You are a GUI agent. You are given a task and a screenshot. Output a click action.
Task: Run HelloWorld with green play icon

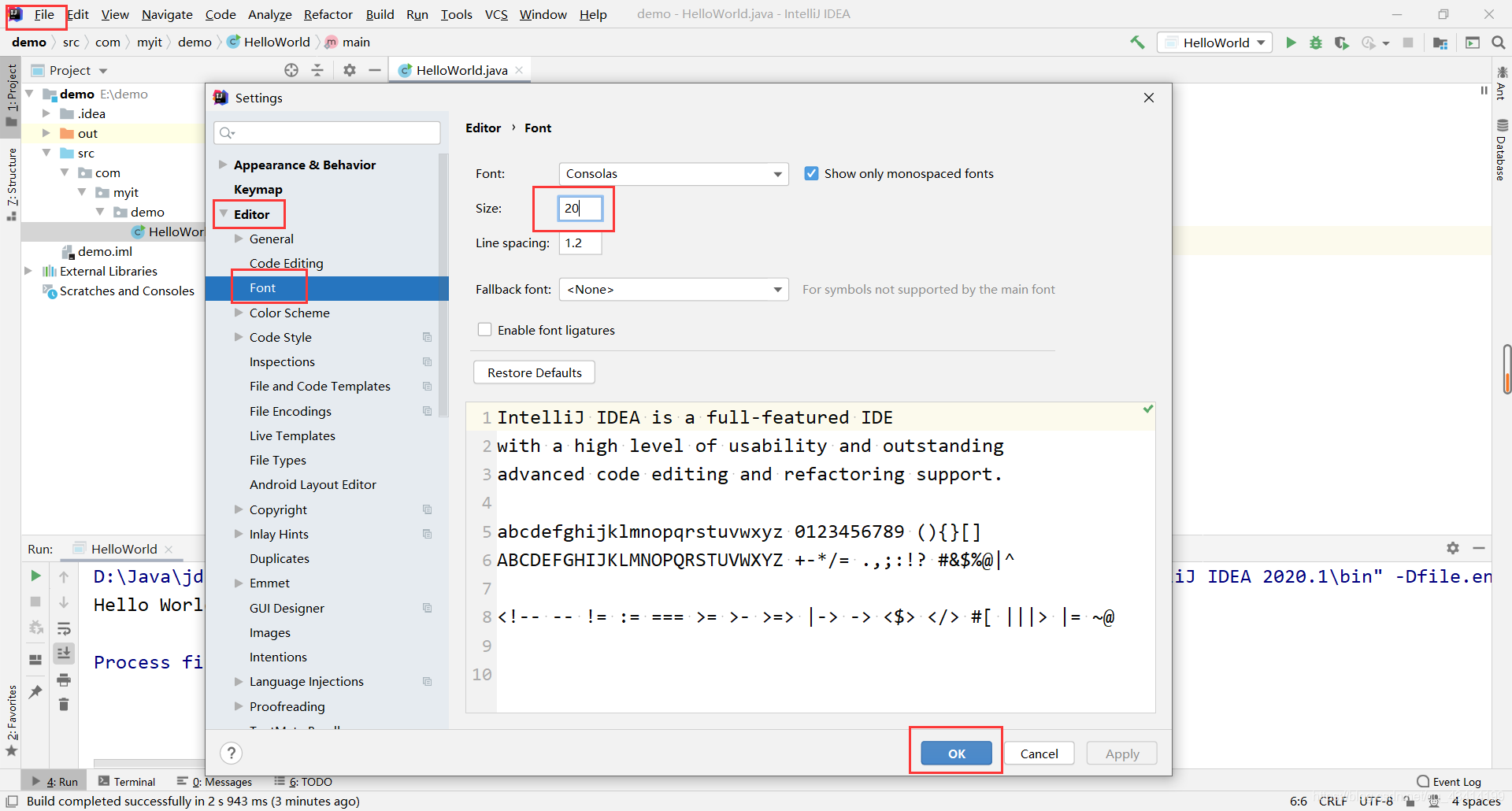(x=1291, y=43)
